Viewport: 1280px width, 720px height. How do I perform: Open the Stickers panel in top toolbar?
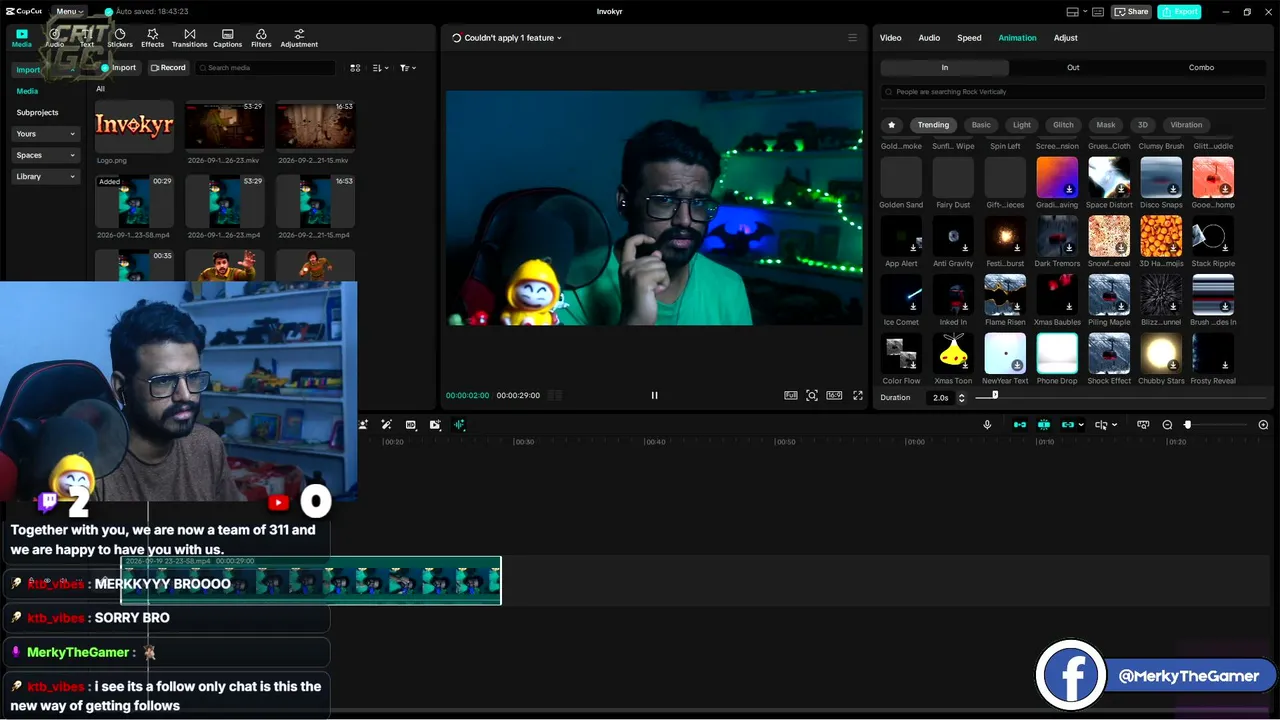120,38
